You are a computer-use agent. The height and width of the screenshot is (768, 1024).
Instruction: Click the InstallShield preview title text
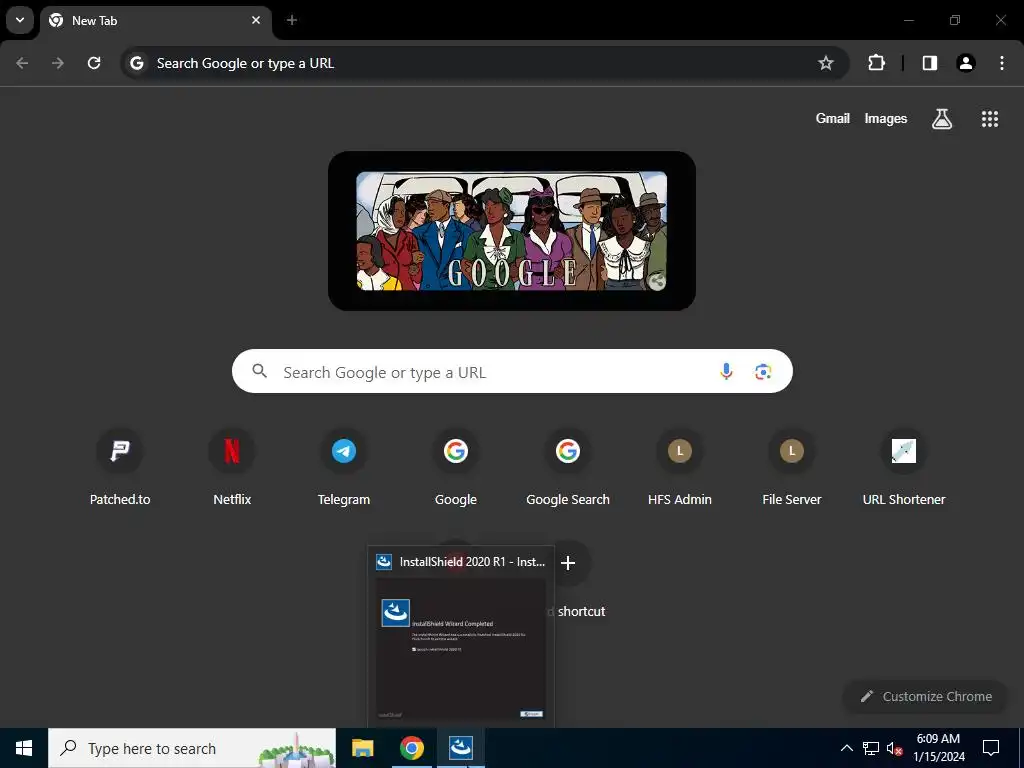472,562
